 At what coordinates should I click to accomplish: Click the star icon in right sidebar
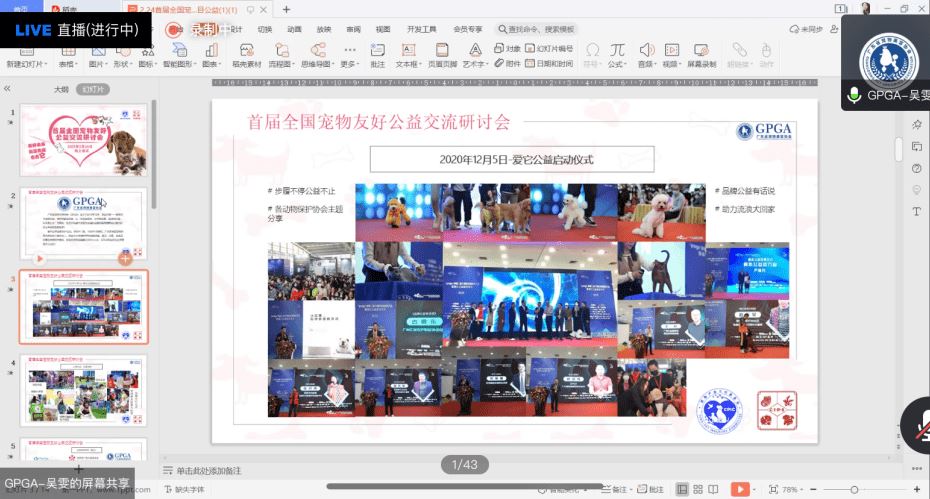point(917,124)
